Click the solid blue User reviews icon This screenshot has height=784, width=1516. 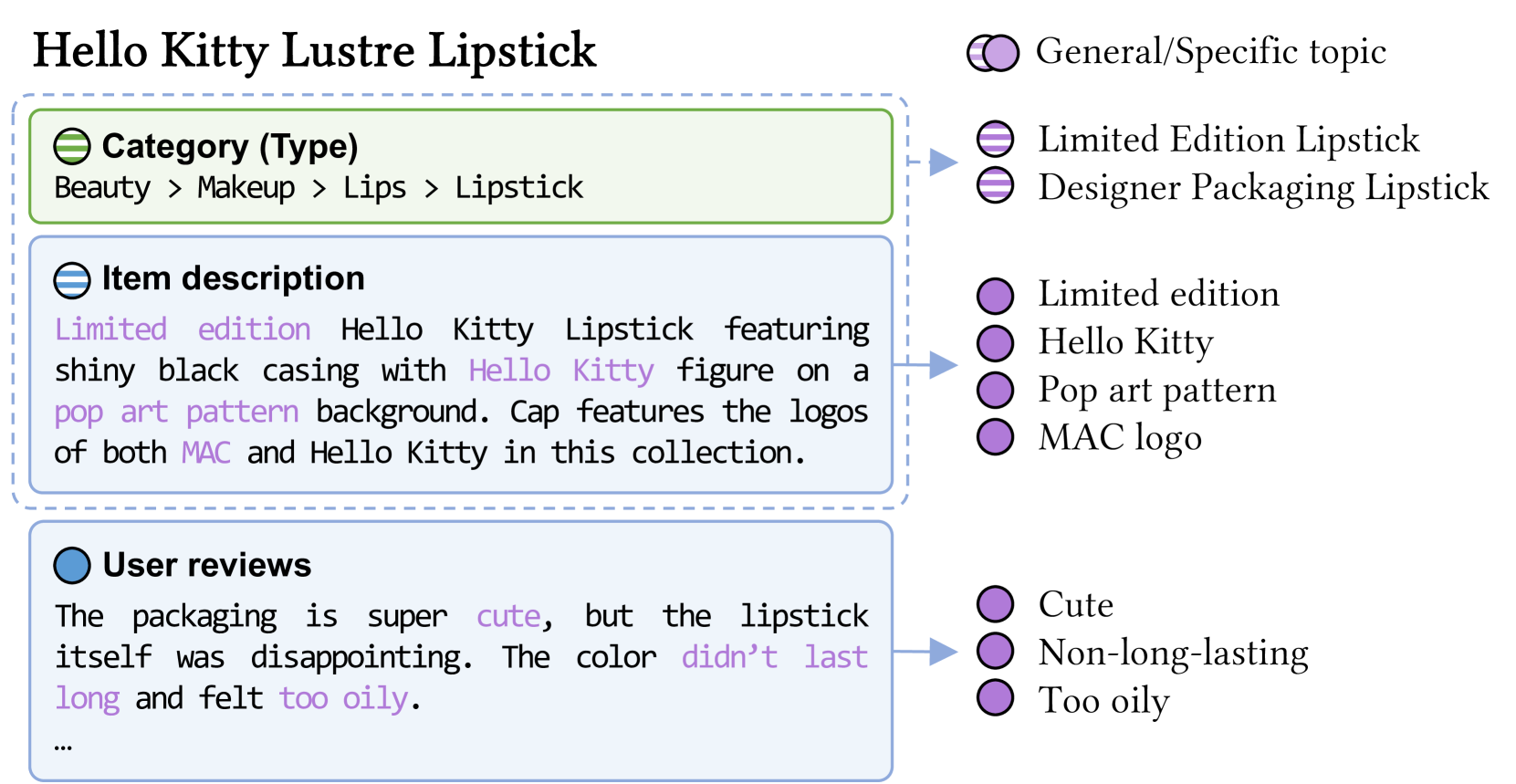pos(72,566)
